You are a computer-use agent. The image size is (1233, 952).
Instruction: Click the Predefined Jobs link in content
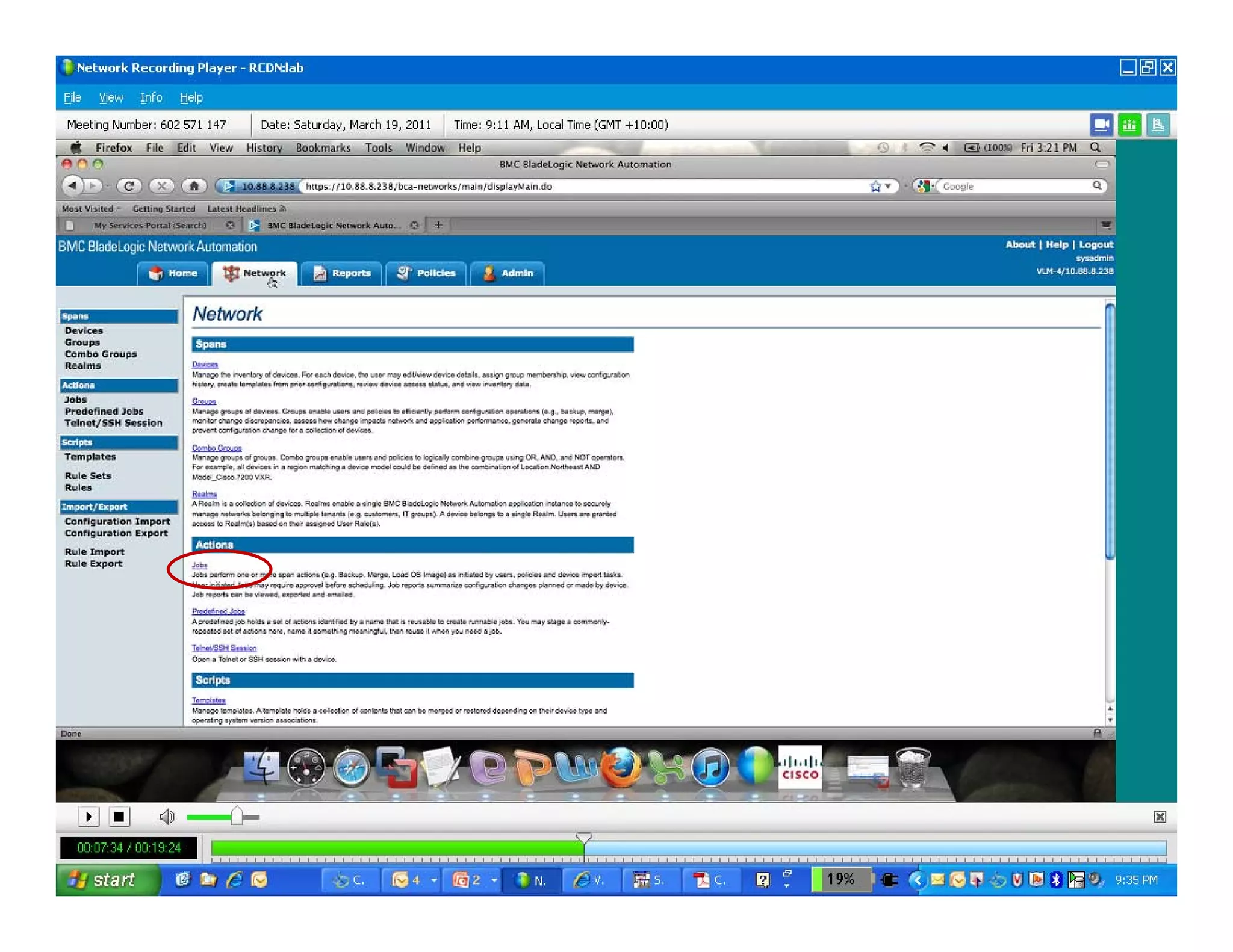click(x=218, y=611)
